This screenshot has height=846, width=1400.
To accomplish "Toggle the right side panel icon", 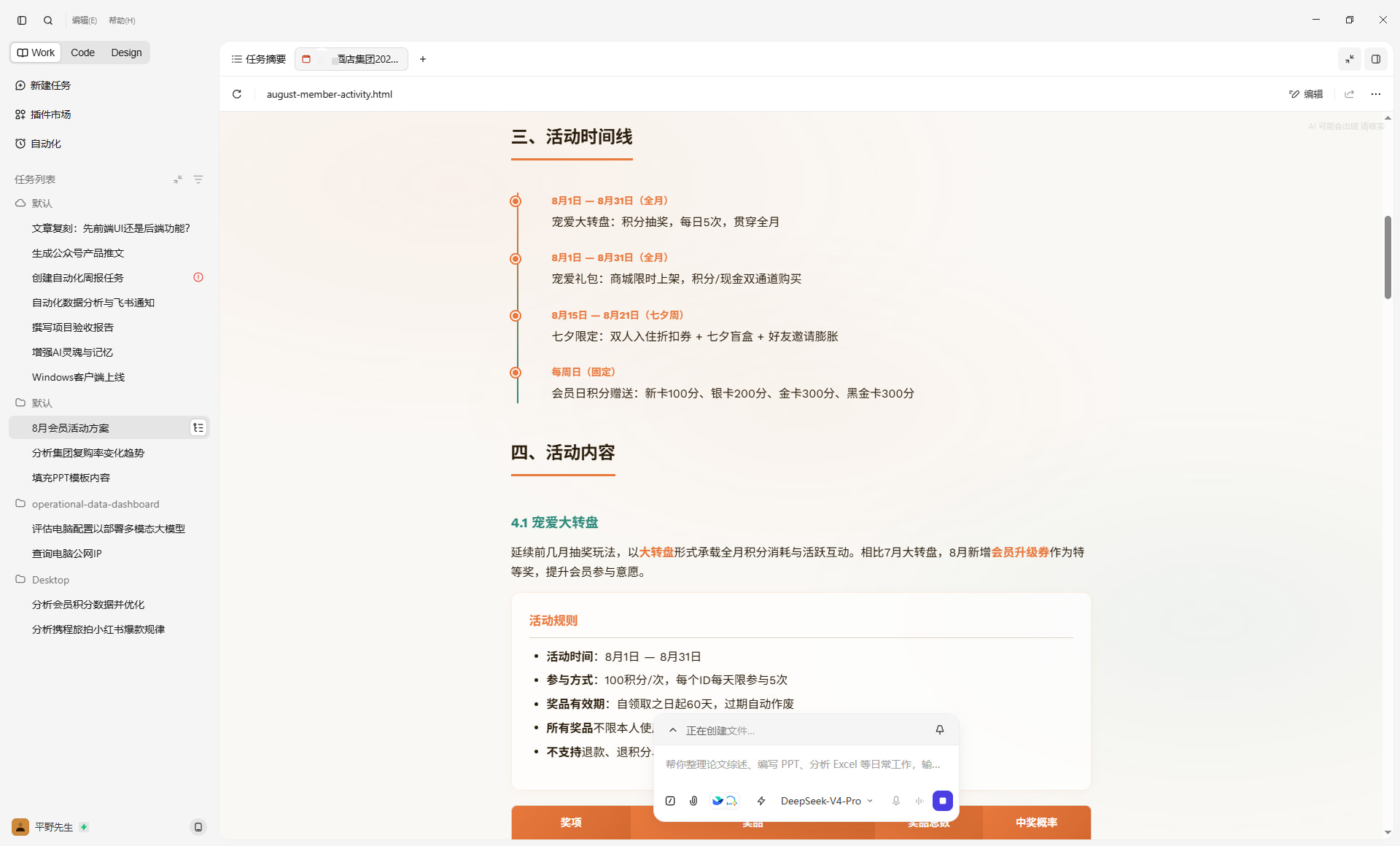I will 1375,59.
